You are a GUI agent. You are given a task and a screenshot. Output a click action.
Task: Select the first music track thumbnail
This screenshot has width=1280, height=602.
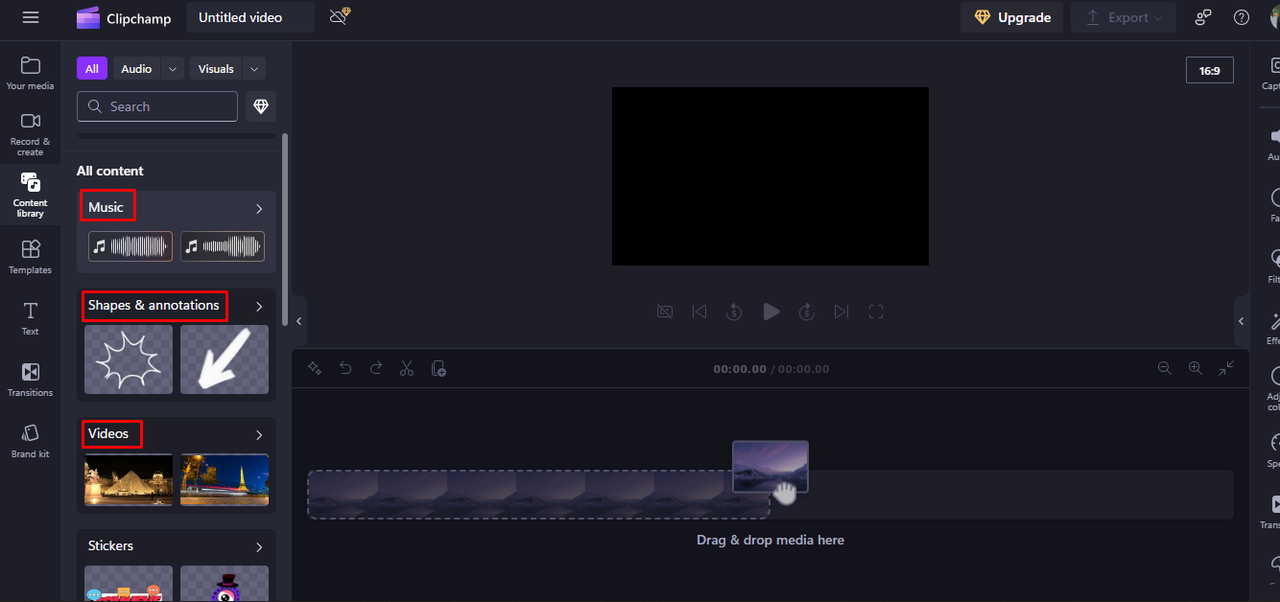click(130, 246)
